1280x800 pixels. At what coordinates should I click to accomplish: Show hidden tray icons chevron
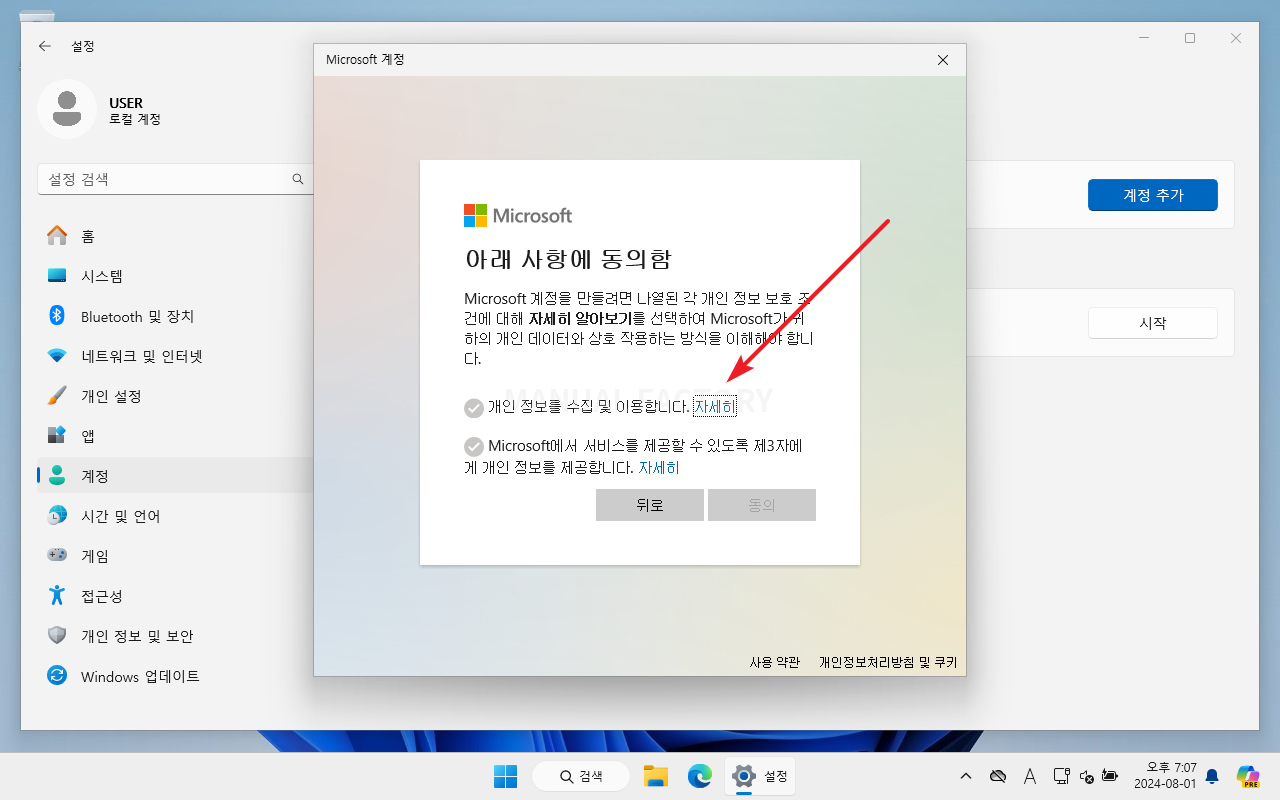click(x=965, y=776)
